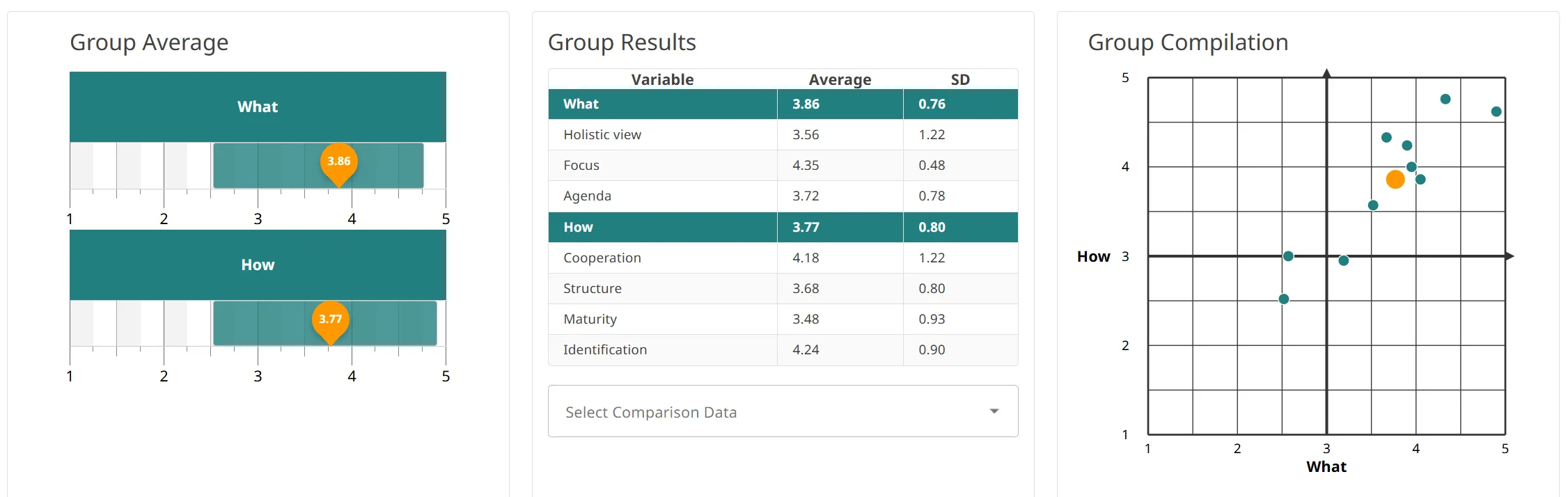1568x497 pixels.
Task: Click the dropdown arrow in comparison selector
Action: point(994,411)
